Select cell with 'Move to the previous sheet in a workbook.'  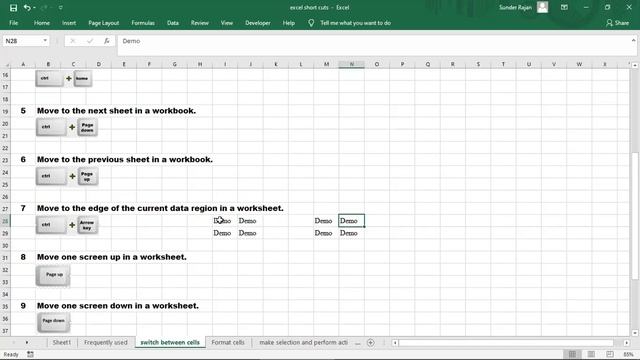pyautogui.click(x=124, y=159)
